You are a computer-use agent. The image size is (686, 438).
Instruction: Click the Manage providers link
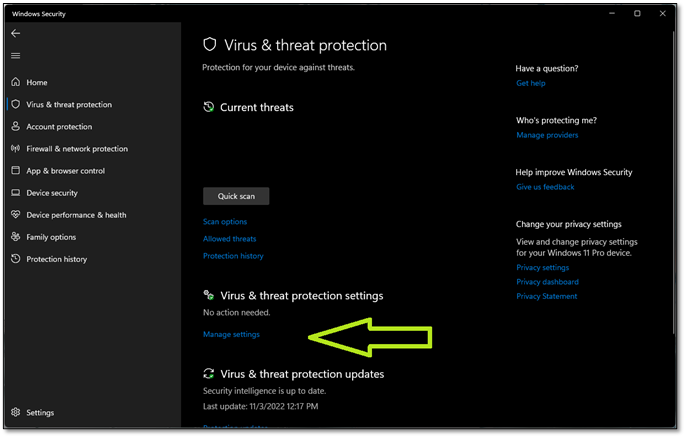547,135
